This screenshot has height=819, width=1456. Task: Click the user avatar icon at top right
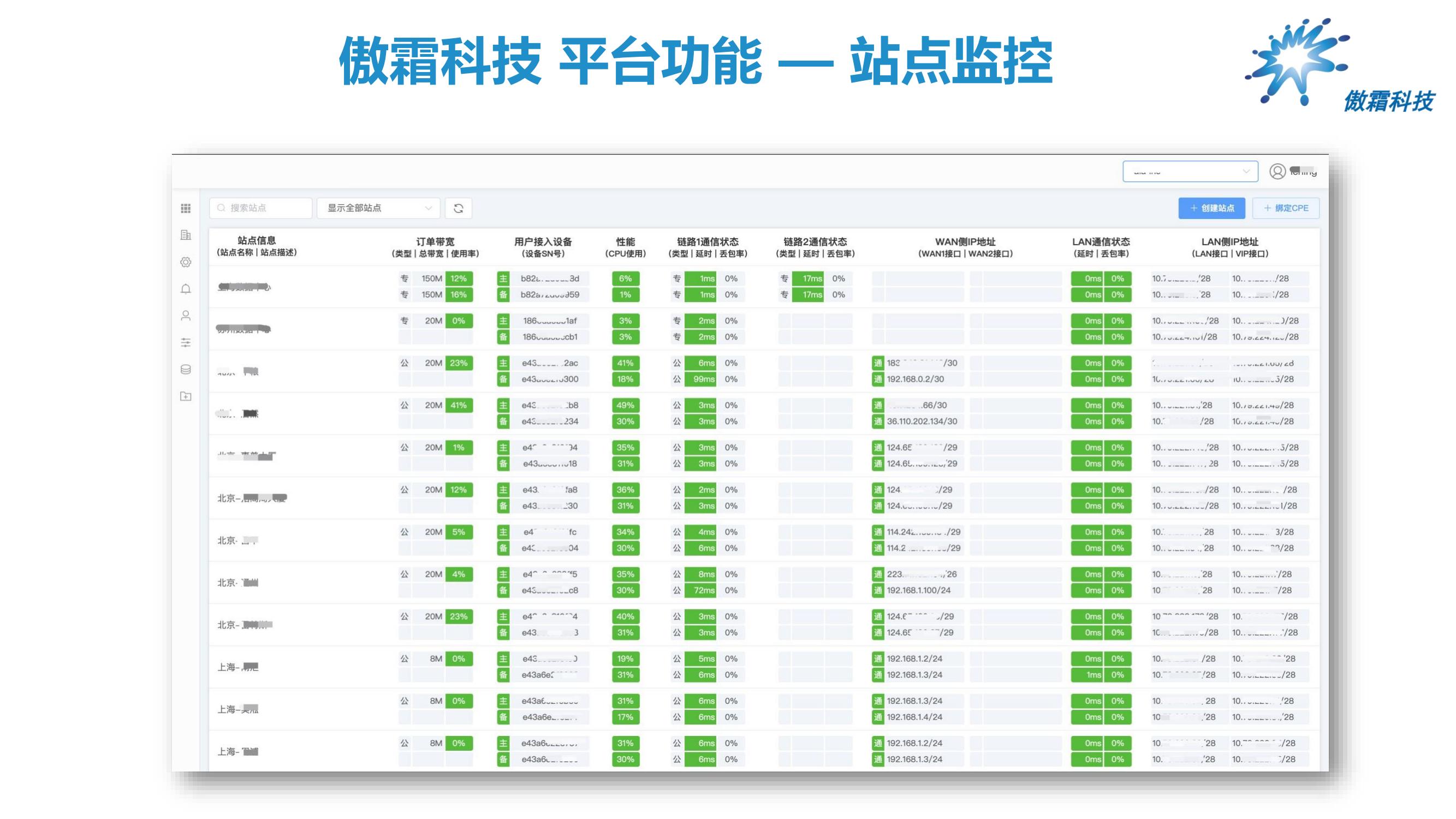pos(1277,171)
